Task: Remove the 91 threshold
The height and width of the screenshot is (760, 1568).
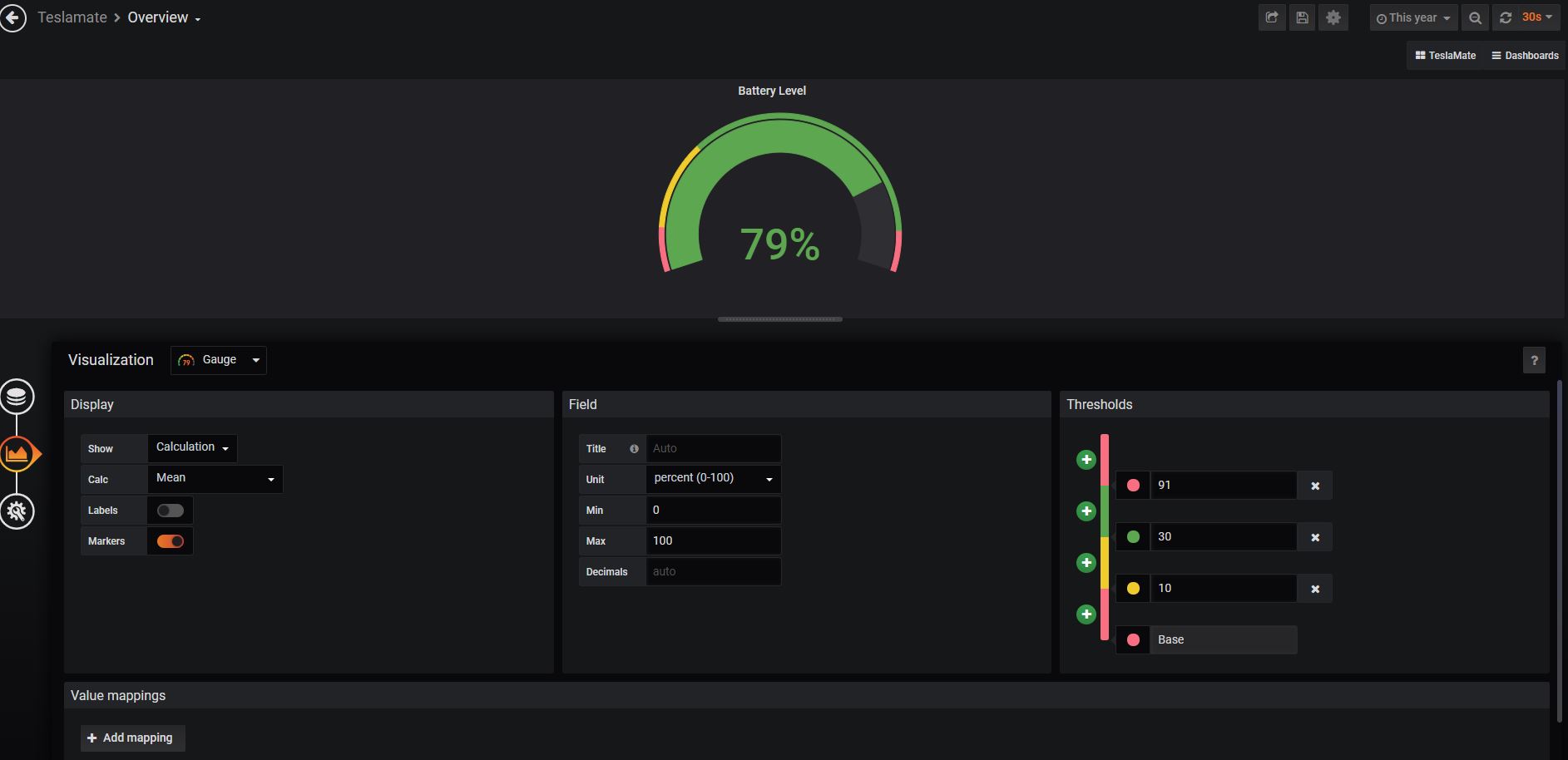Action: click(1315, 486)
